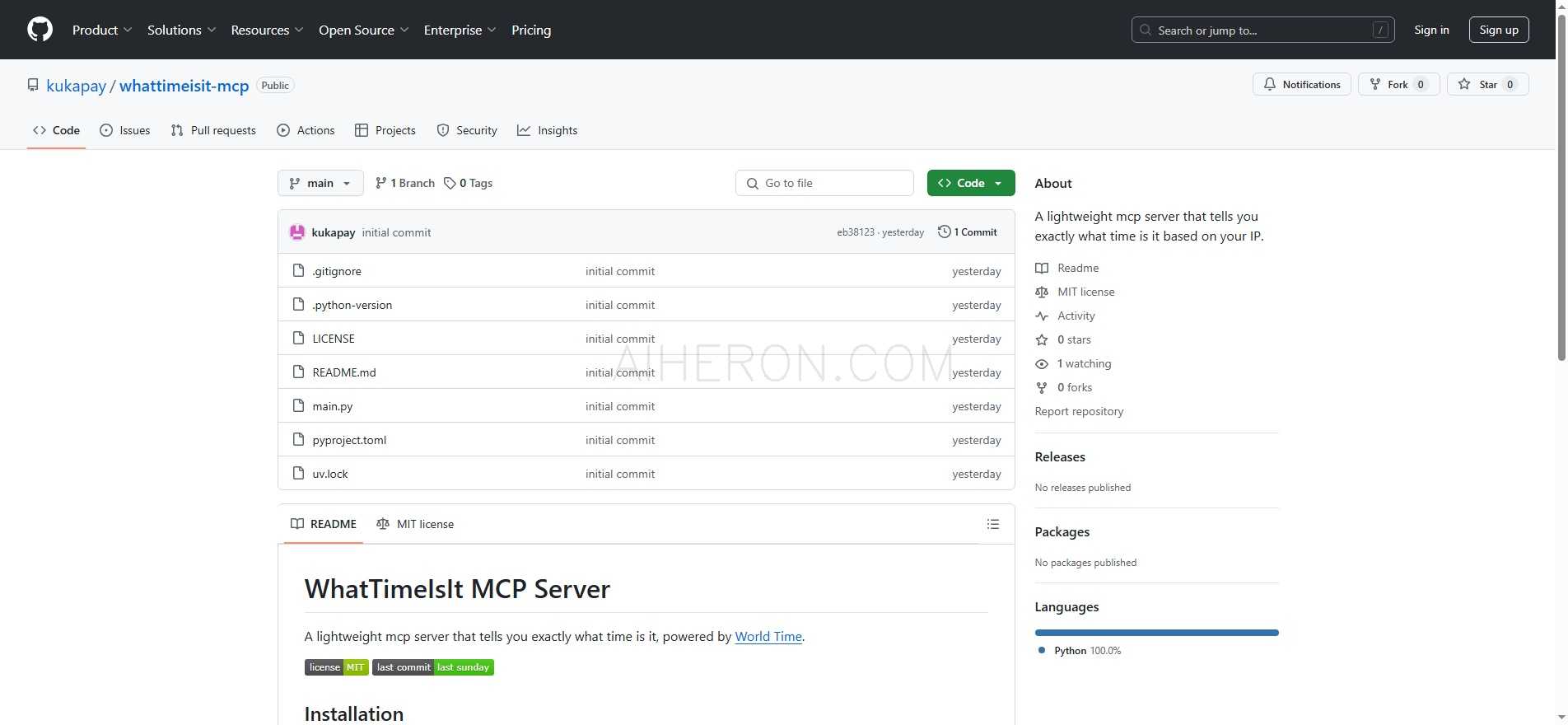
Task: Open the World Time link in README
Action: [768, 636]
